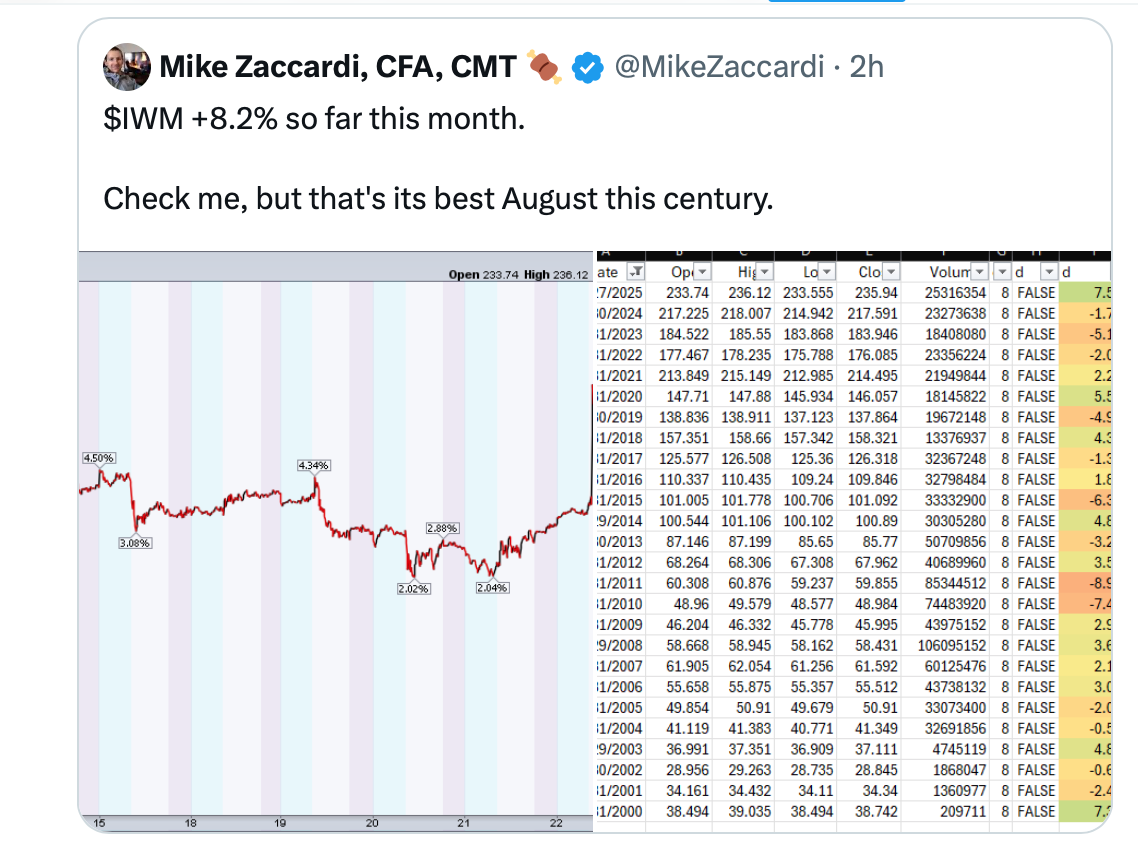Click the $IWM cashtag in the tweet

pos(143,121)
